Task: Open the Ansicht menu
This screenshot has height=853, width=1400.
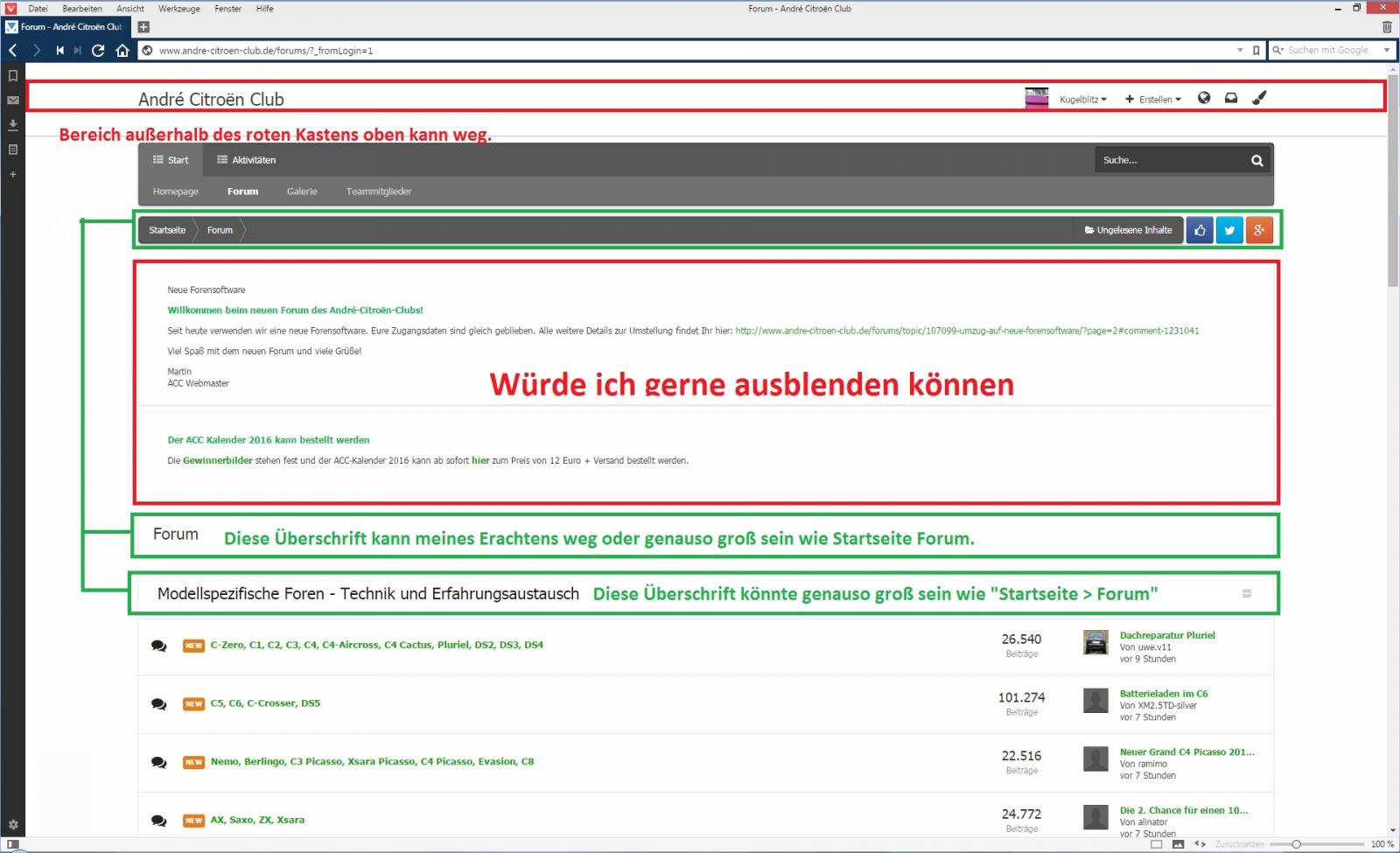Action: (130, 9)
